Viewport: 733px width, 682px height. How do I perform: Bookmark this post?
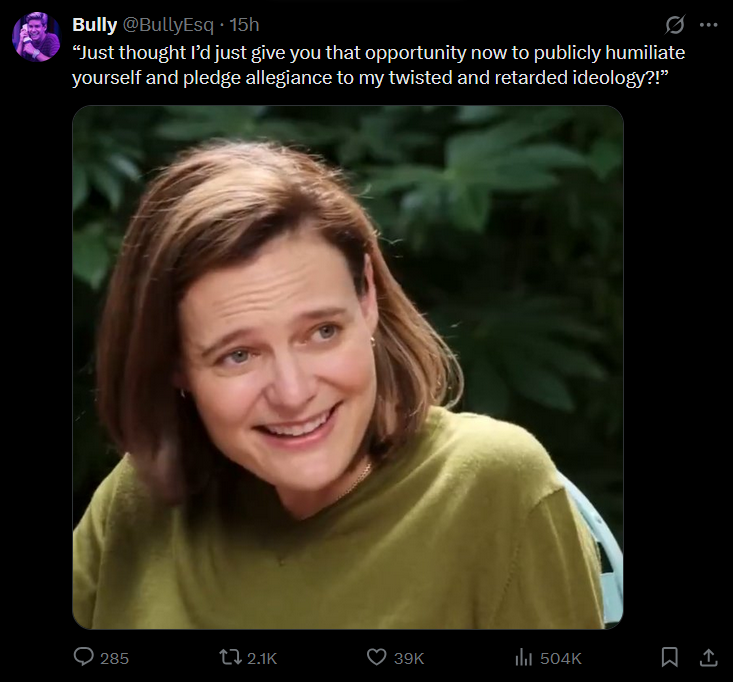click(x=670, y=657)
